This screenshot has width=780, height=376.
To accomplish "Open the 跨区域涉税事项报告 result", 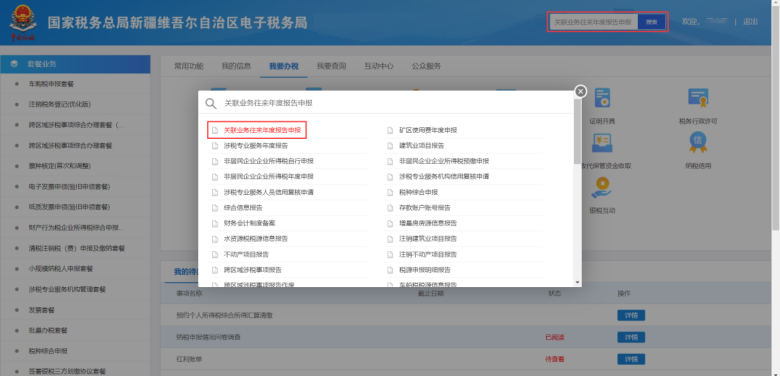I will 253,270.
